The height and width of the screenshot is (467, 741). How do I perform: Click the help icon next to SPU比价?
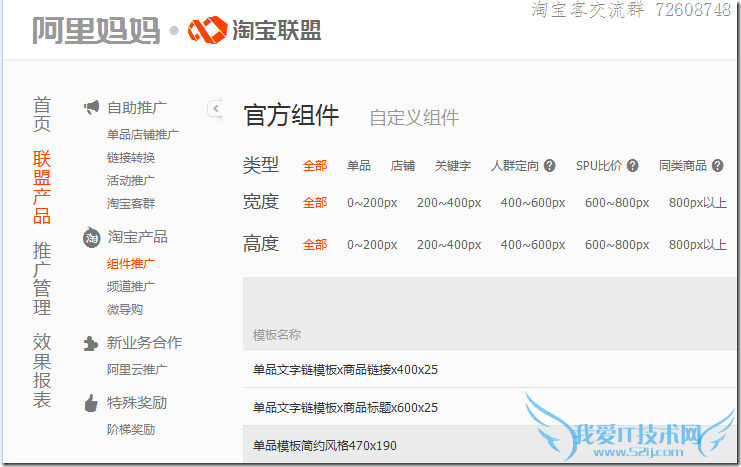point(632,165)
